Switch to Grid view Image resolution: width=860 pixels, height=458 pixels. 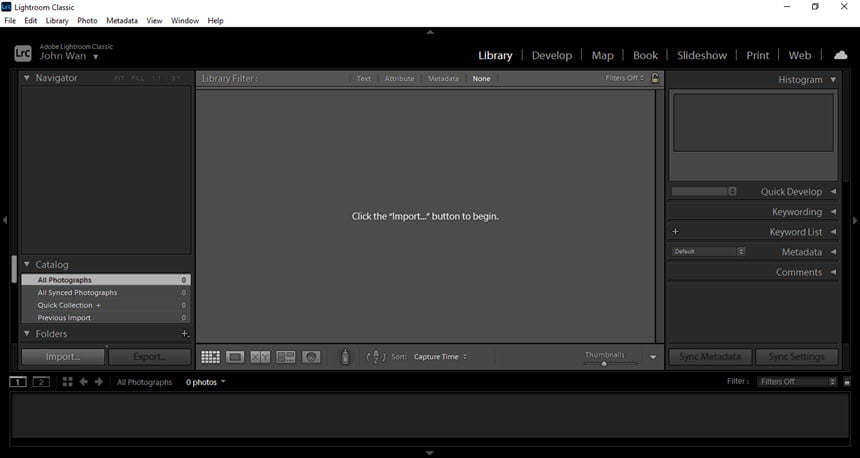point(211,357)
